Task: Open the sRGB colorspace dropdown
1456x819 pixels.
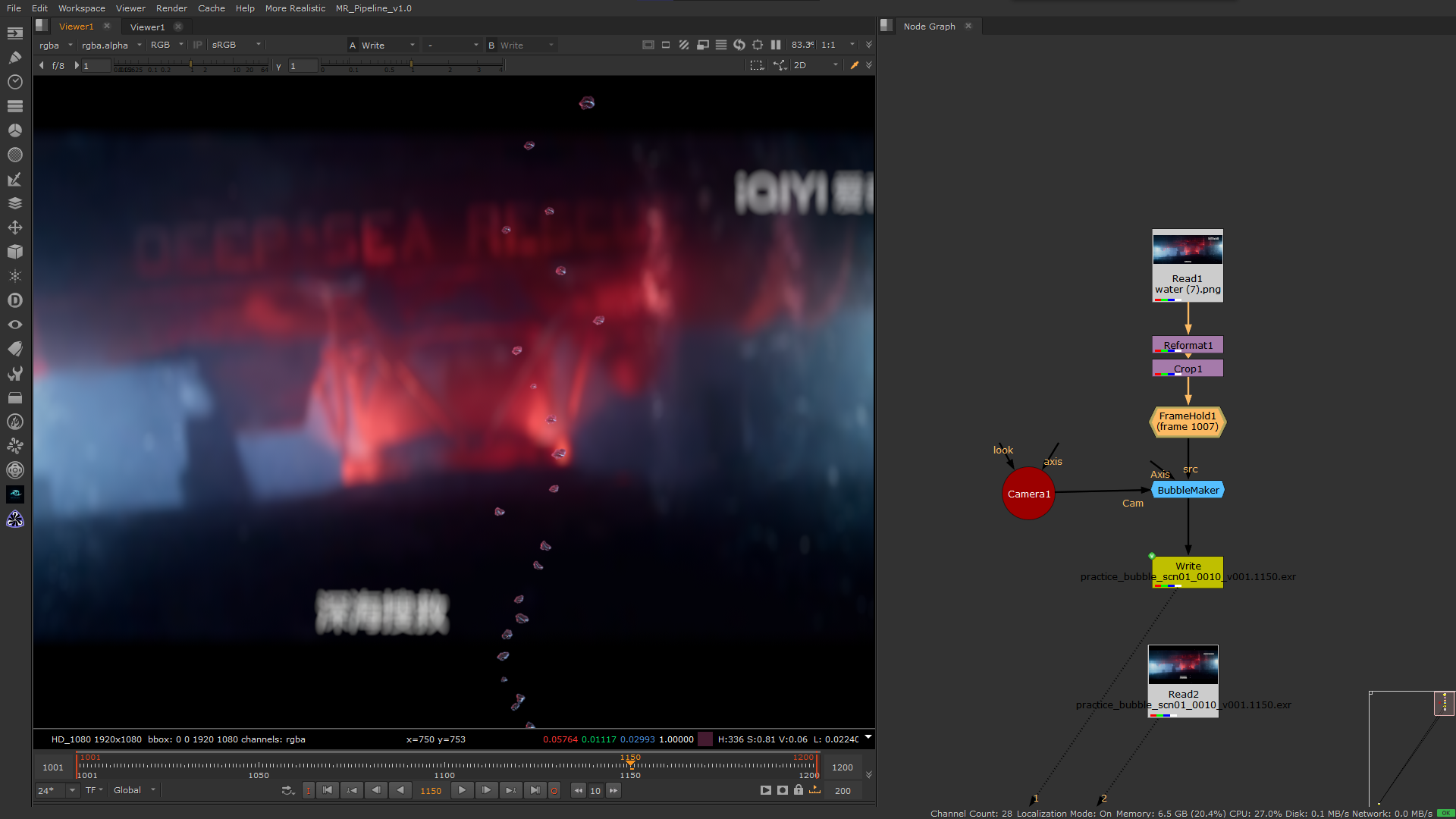Action: [237, 45]
